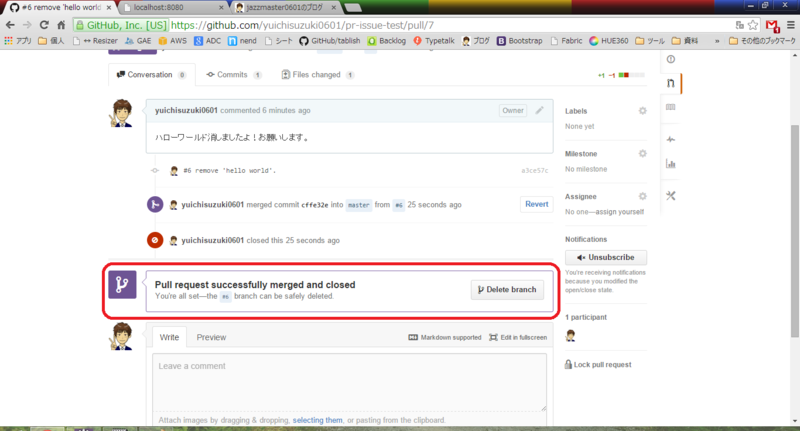
Task: Reload the page with refresh icon
Action: click(44, 25)
